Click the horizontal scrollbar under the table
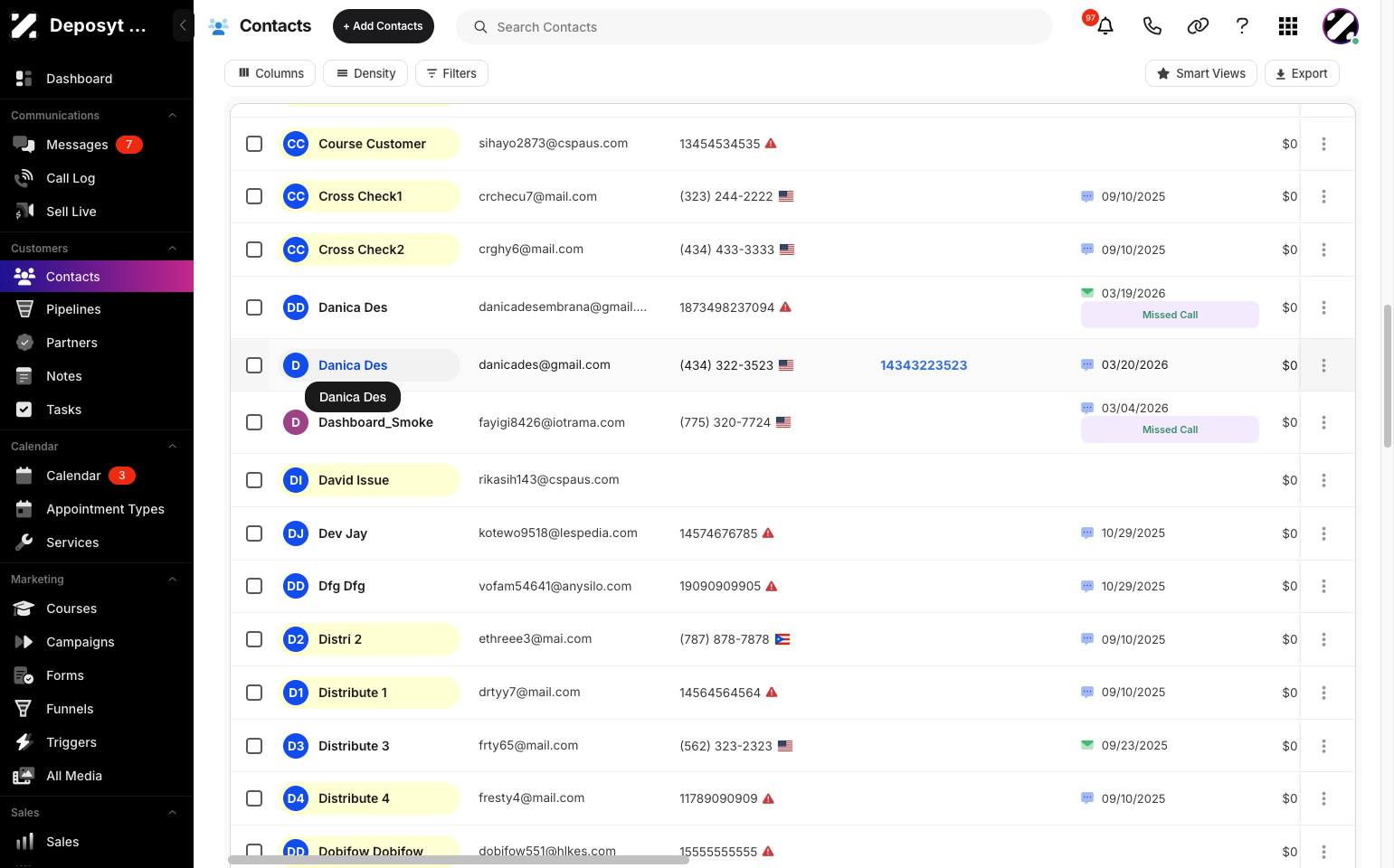Image resolution: width=1394 pixels, height=868 pixels. (459, 860)
